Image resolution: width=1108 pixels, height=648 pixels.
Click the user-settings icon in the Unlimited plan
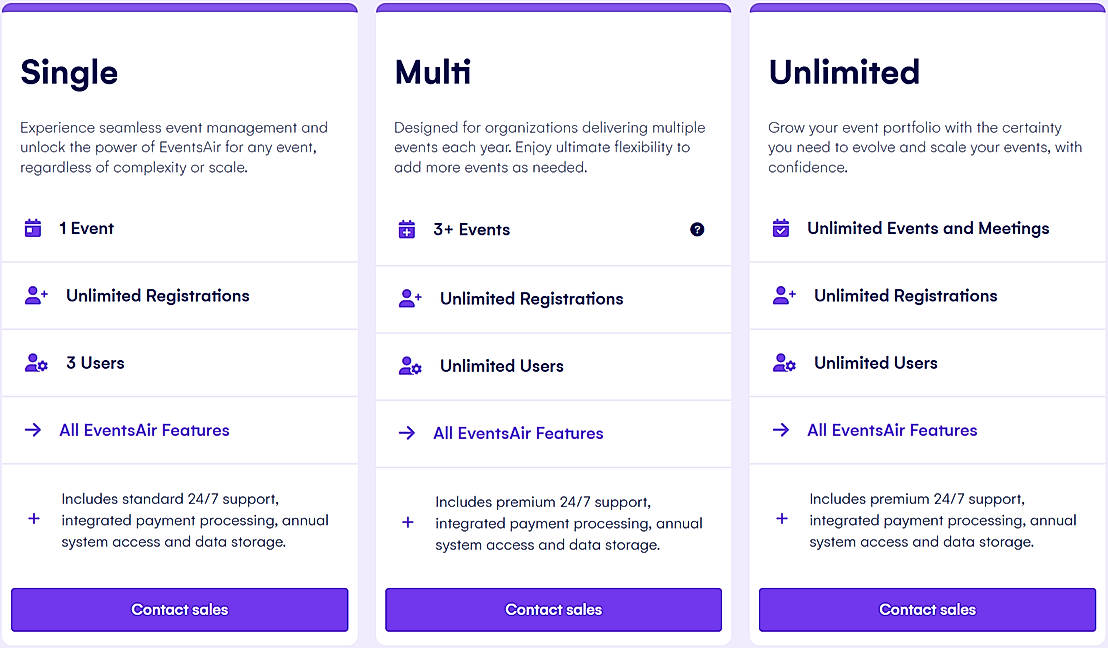click(784, 363)
